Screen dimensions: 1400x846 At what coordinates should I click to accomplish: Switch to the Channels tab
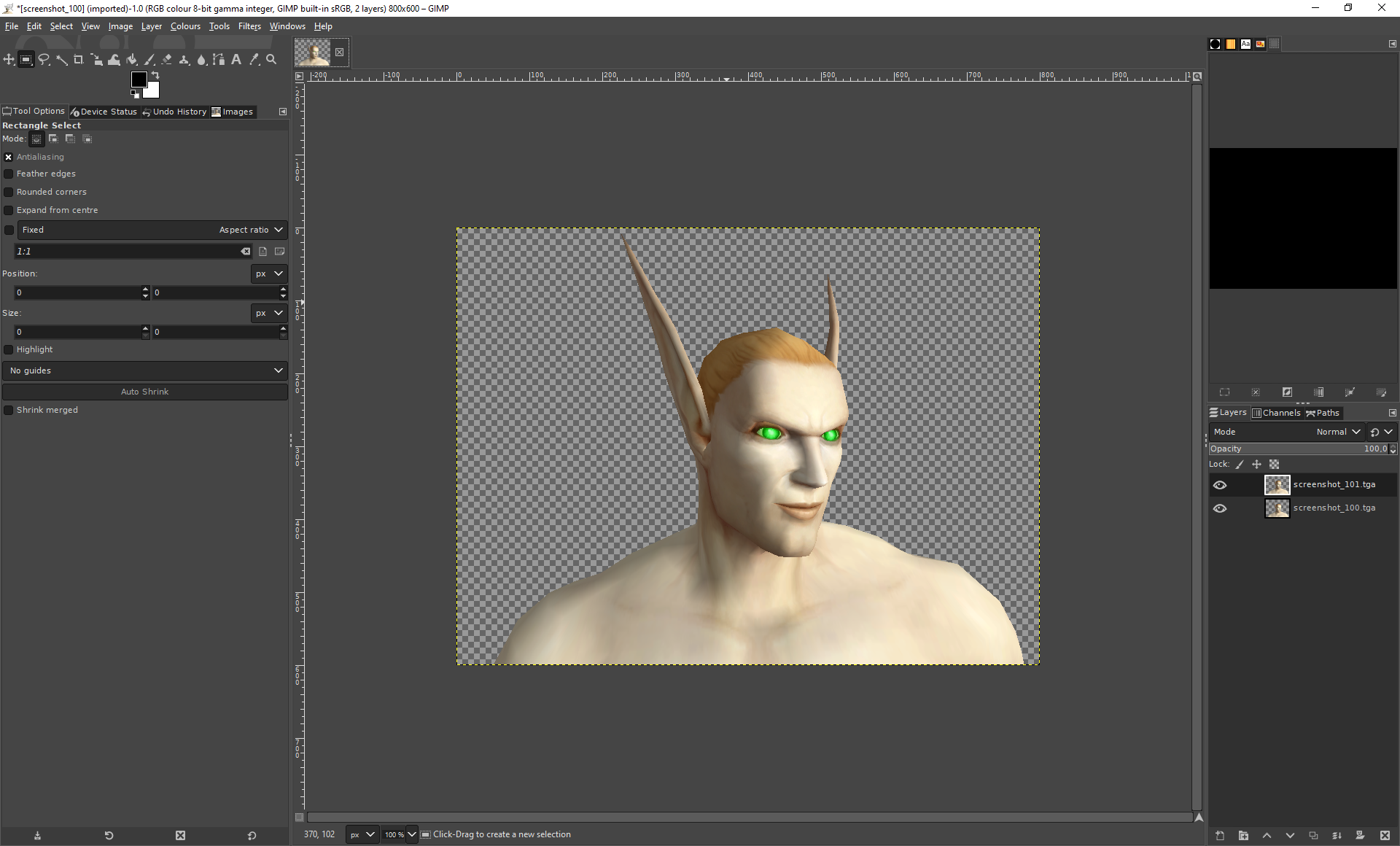click(1277, 413)
